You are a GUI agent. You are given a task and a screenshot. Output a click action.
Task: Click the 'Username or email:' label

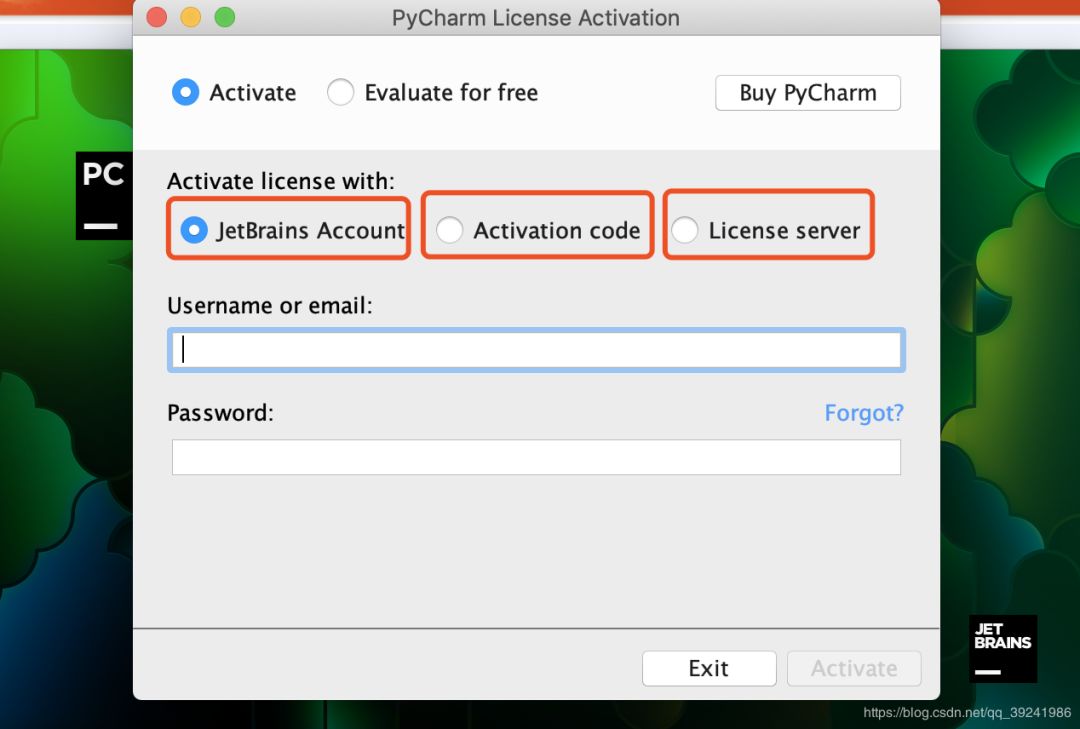(x=270, y=305)
